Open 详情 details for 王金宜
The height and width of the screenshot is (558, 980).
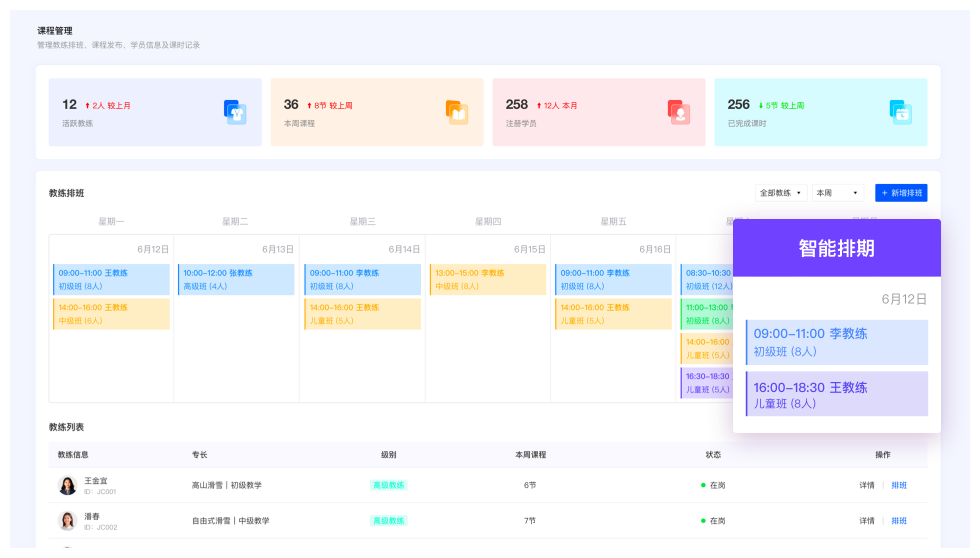866,485
